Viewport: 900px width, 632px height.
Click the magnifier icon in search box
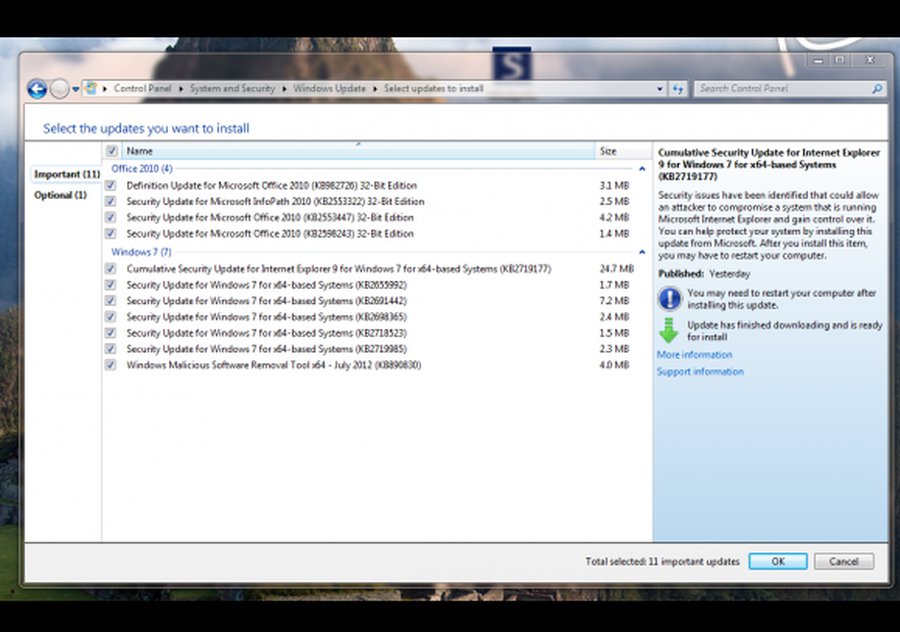tap(877, 89)
